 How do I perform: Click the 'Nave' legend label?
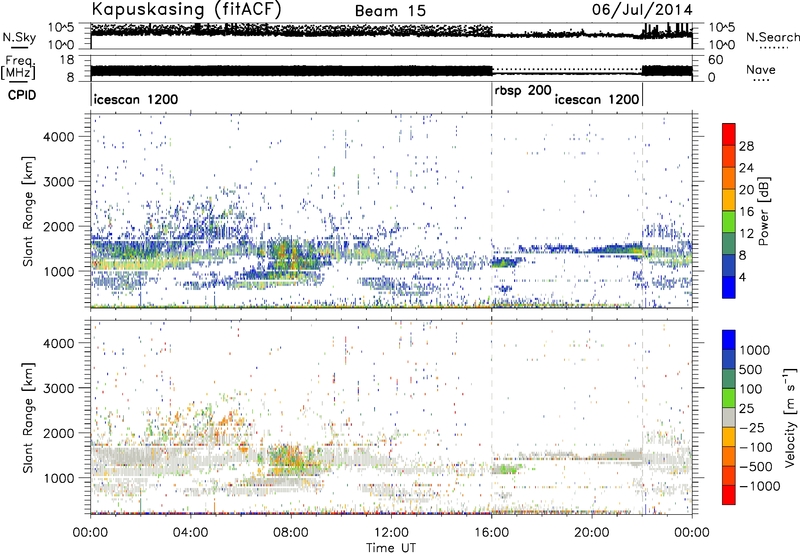[x=760, y=69]
